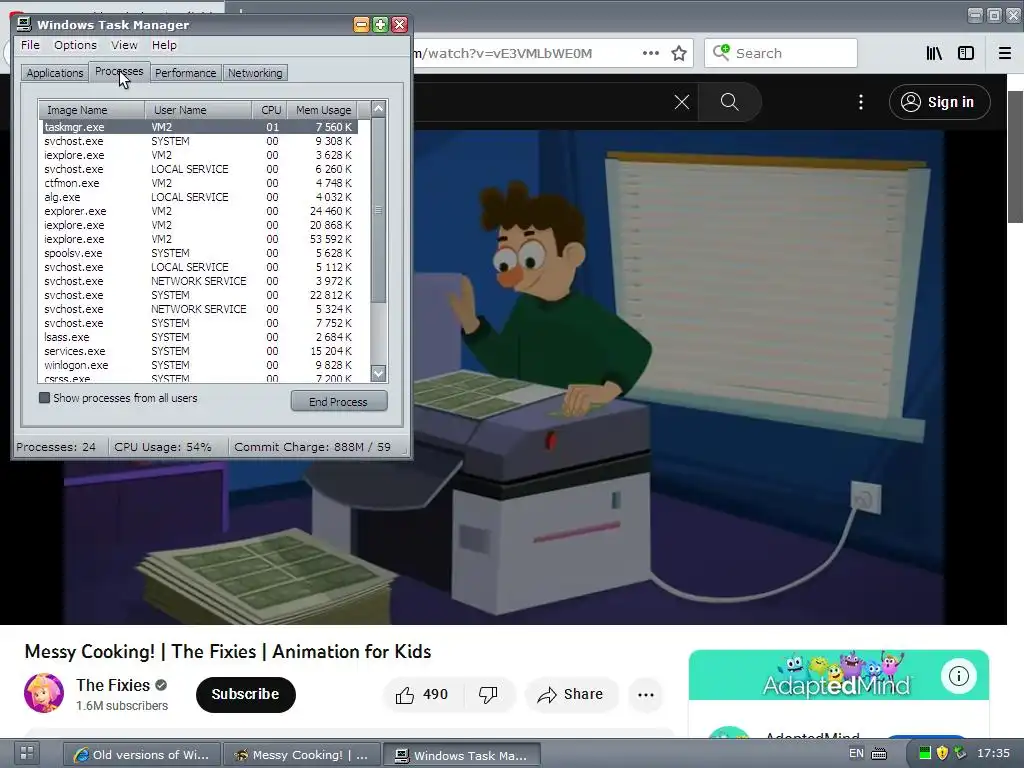Click the video player frame
This screenshot has height=768, width=1024.
pyautogui.click(x=503, y=377)
